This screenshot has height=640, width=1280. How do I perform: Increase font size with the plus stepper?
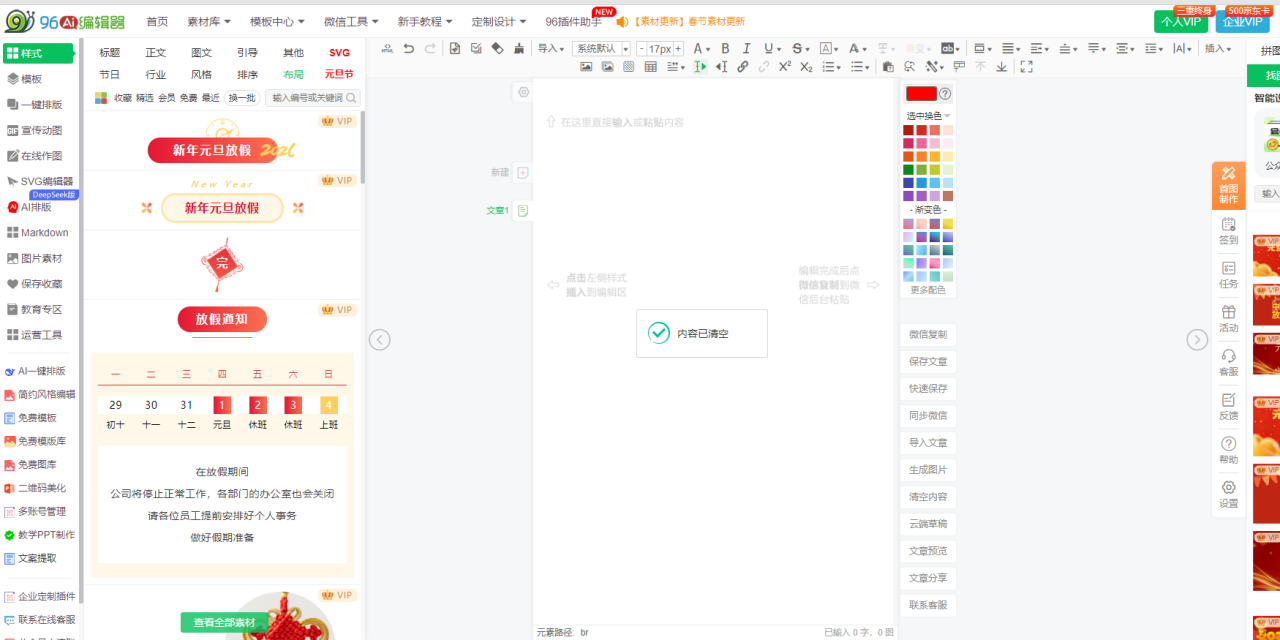point(678,49)
